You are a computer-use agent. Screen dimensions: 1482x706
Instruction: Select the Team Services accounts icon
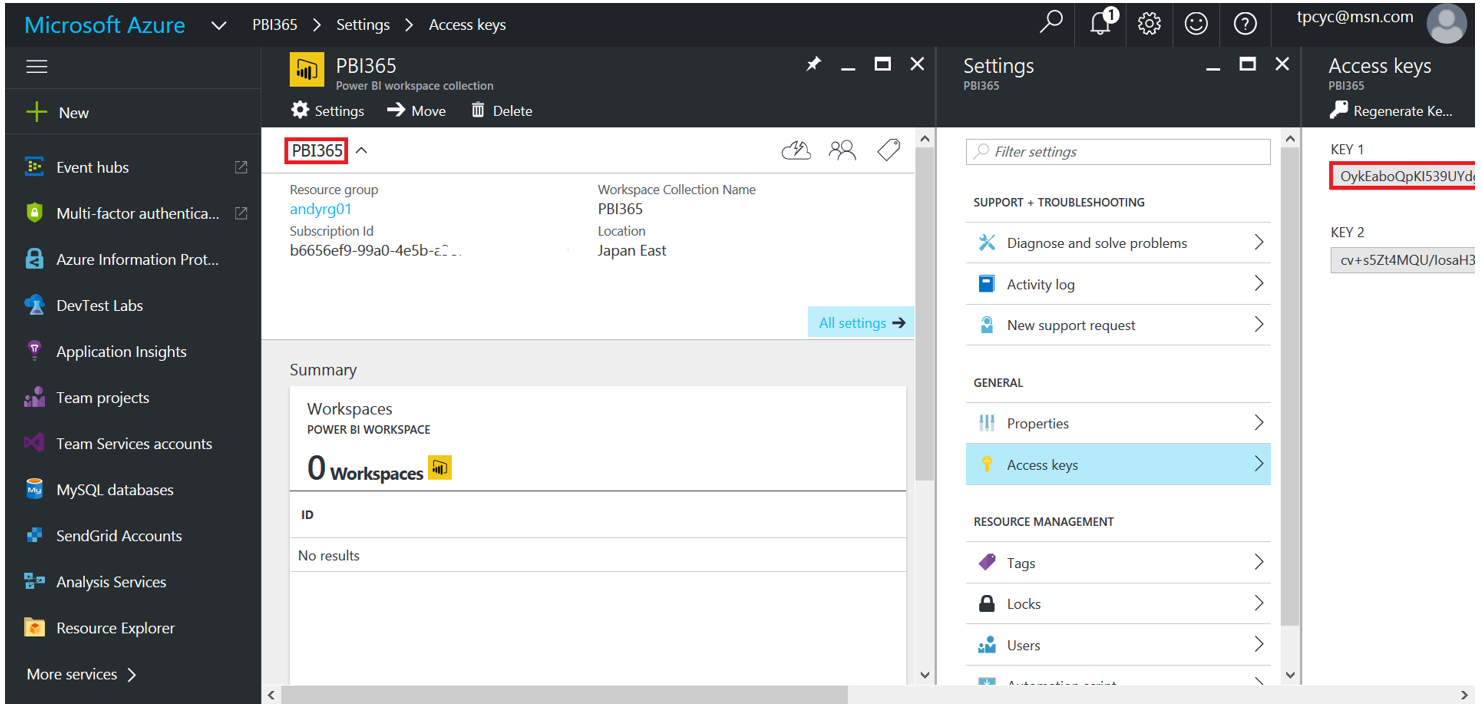(35, 443)
